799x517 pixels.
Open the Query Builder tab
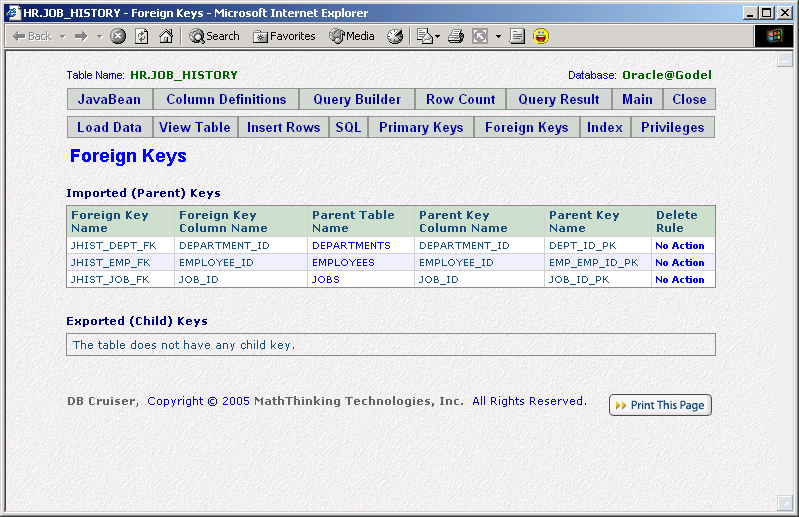(357, 99)
